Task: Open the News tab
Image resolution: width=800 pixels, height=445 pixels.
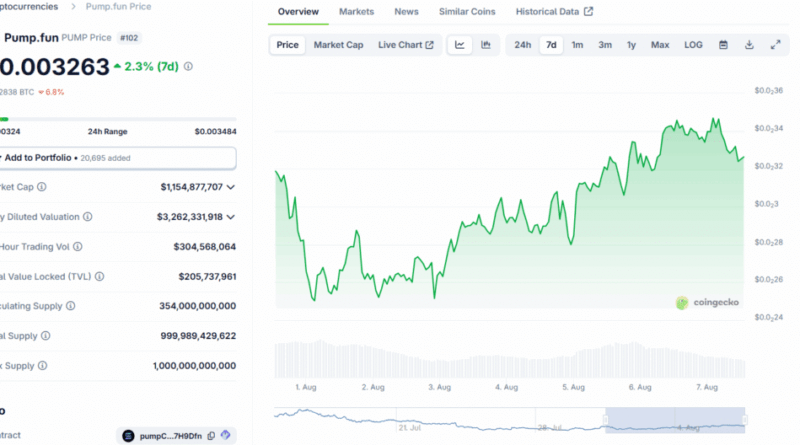Action: tap(406, 11)
